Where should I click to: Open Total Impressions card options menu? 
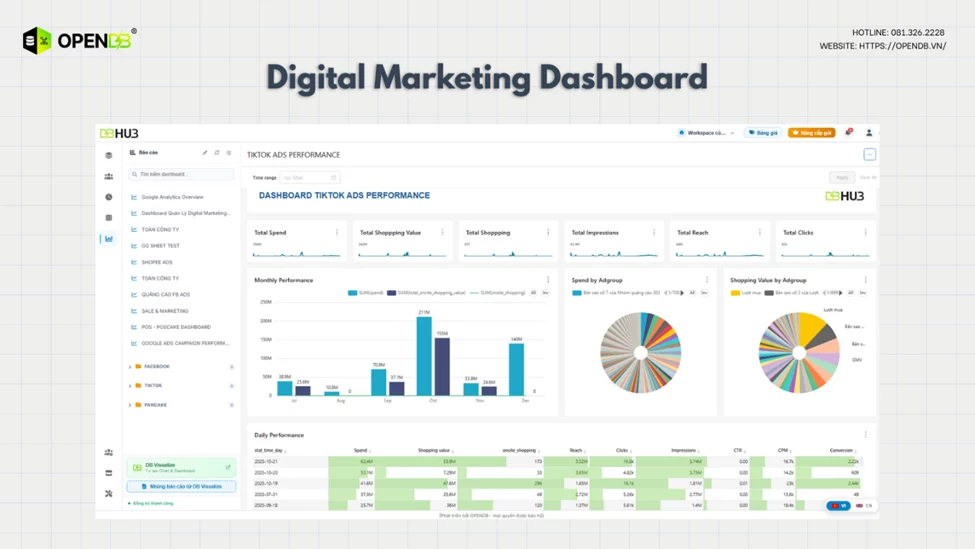654,233
